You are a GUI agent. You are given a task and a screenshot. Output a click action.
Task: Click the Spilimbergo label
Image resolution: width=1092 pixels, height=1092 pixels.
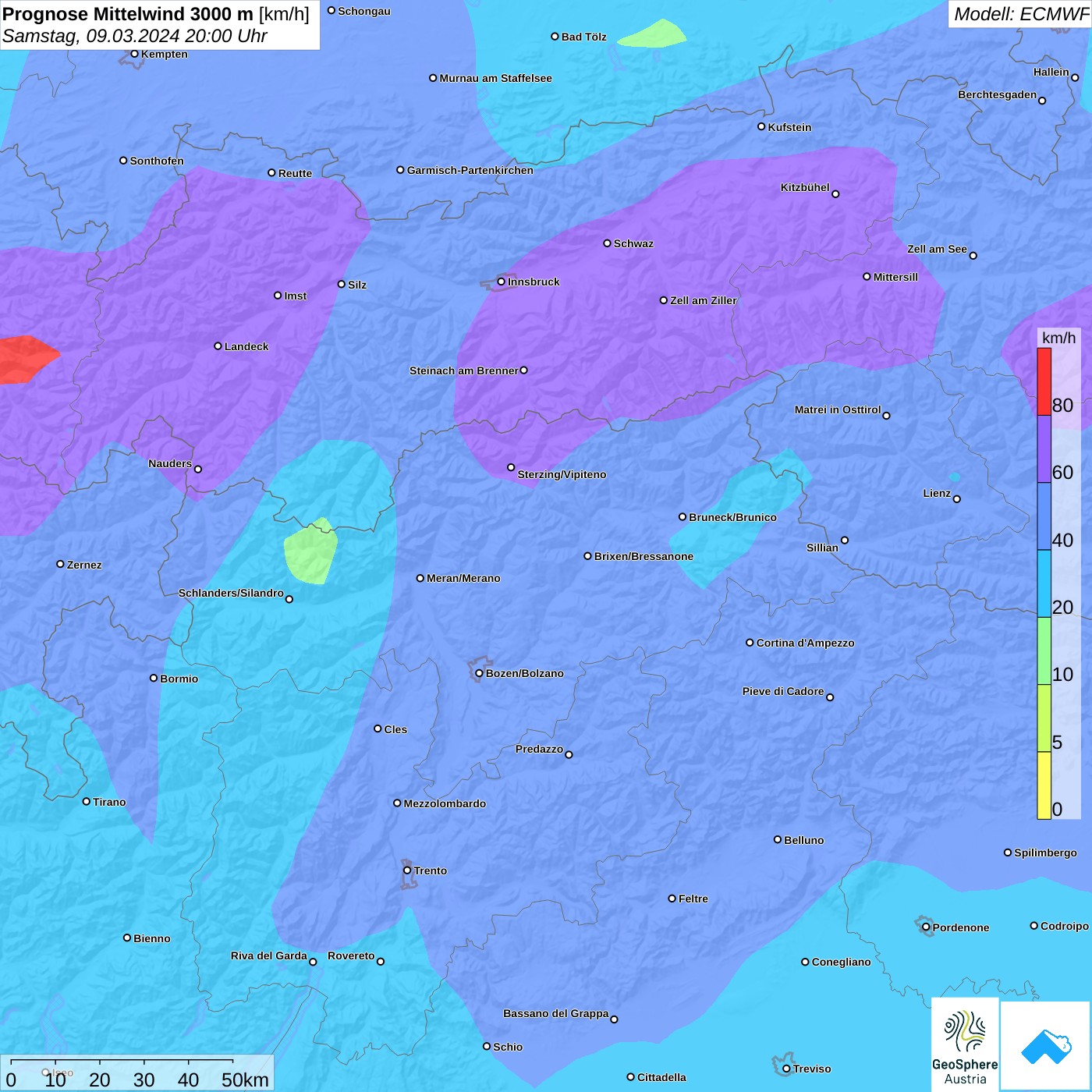1045,853
